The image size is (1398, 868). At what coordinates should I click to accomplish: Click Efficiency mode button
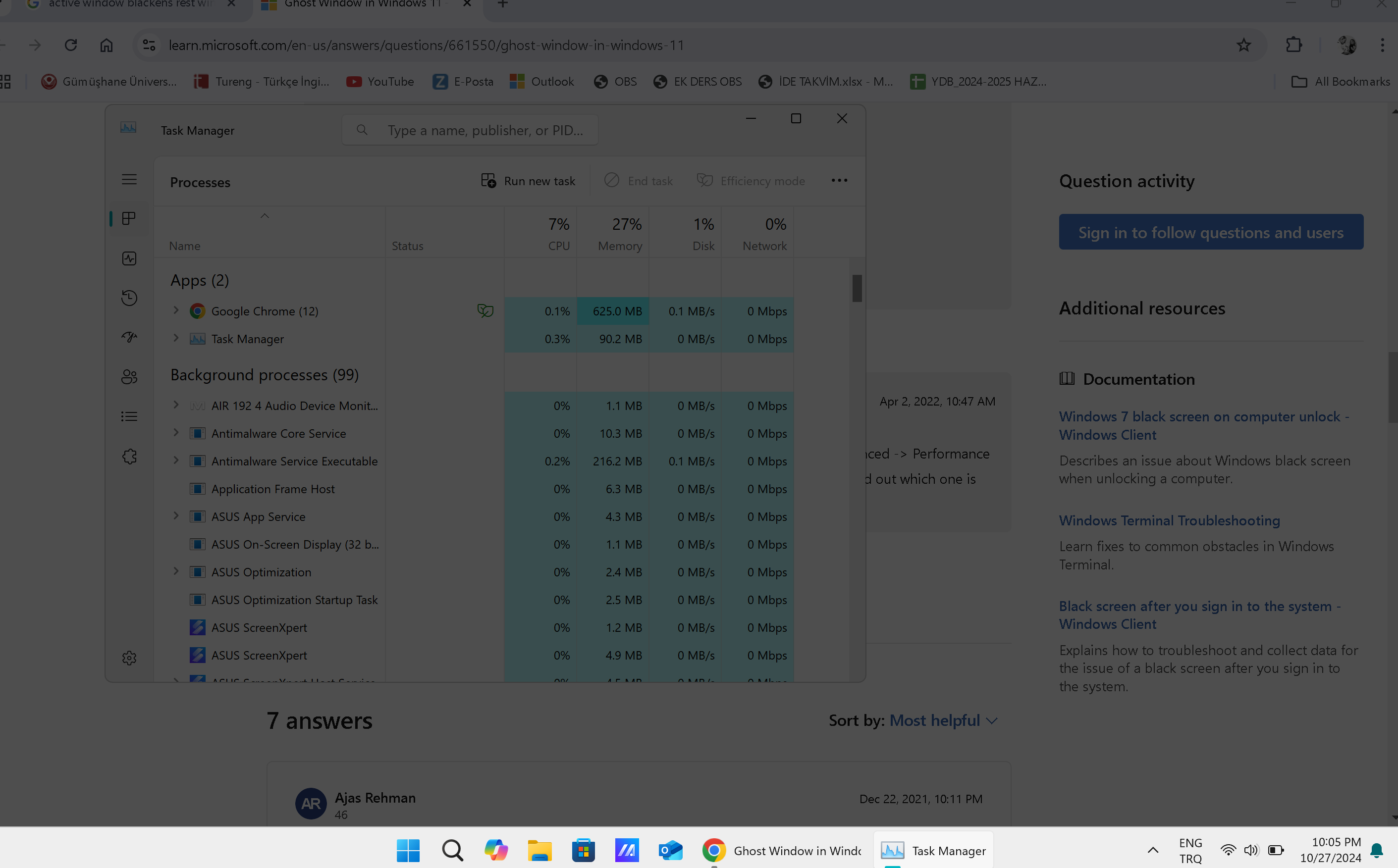point(751,181)
